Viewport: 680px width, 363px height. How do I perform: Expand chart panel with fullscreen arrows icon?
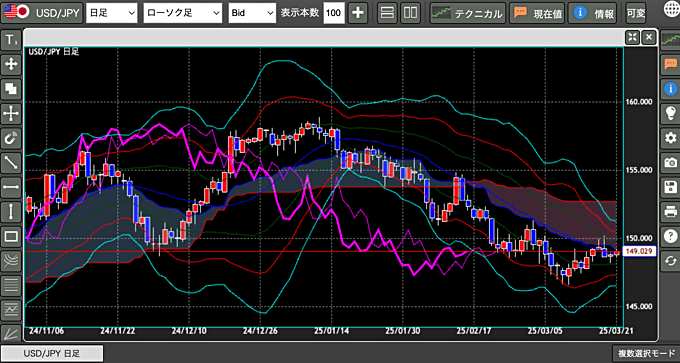tap(632, 37)
